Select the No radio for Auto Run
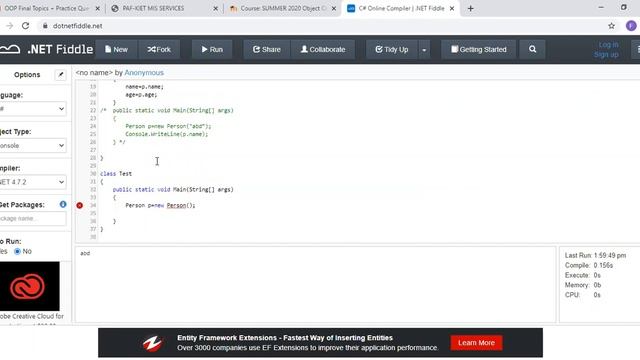This screenshot has height=360, width=640. 18,251
